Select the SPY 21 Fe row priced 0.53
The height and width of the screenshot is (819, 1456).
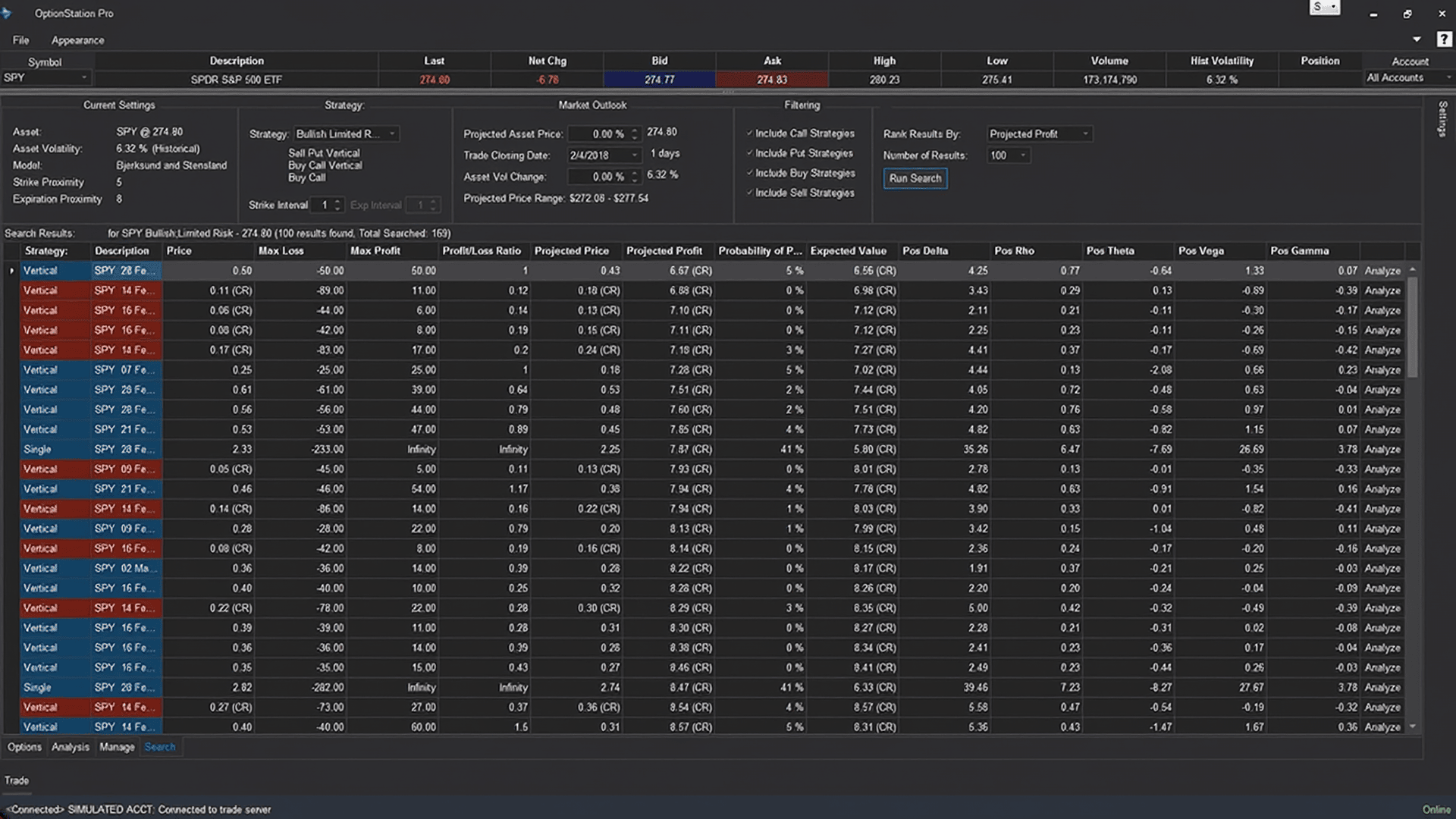pyautogui.click(x=713, y=429)
